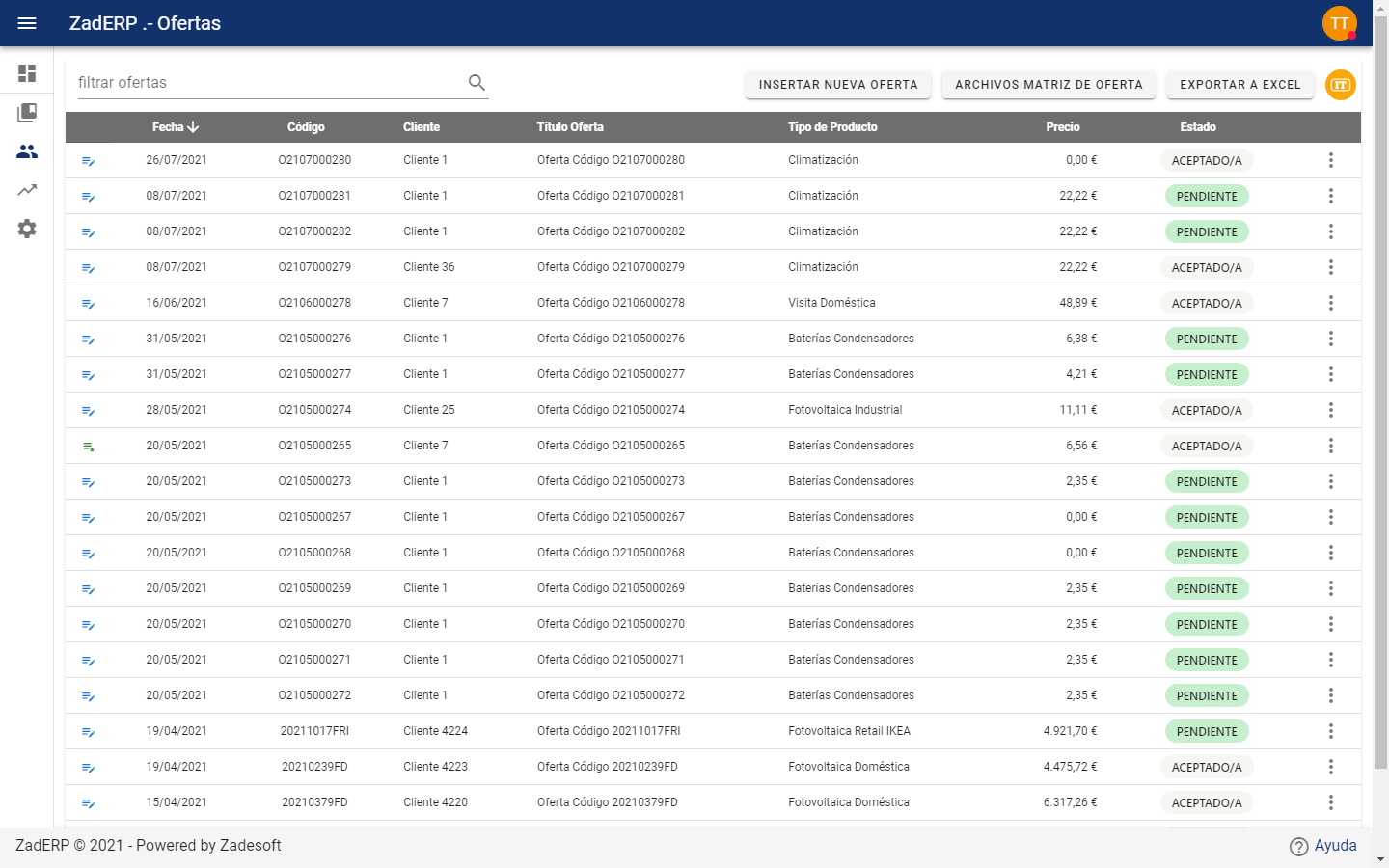Screen dimensions: 1389x868
Task: Select Cliente 4224 cell
Action: 435,731
